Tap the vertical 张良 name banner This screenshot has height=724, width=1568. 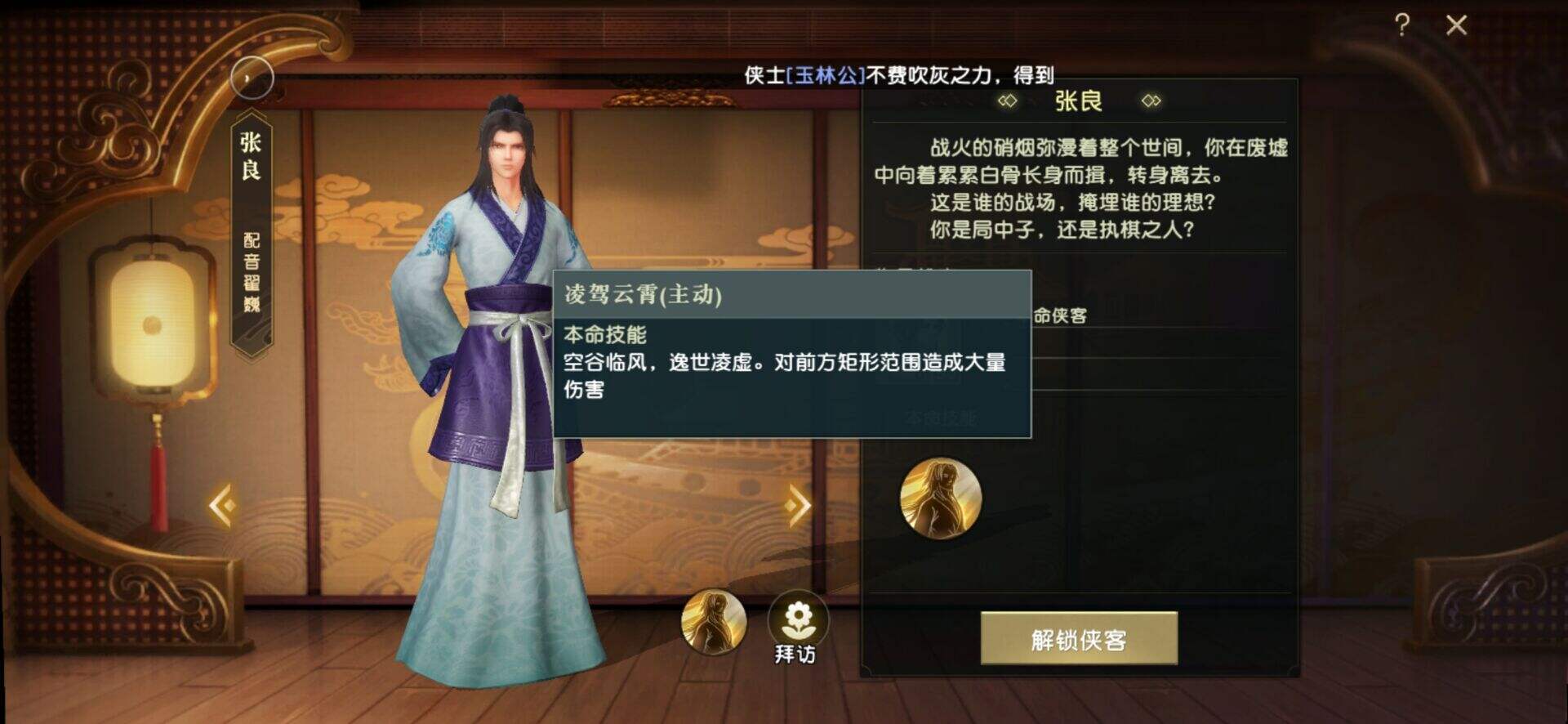click(x=252, y=155)
